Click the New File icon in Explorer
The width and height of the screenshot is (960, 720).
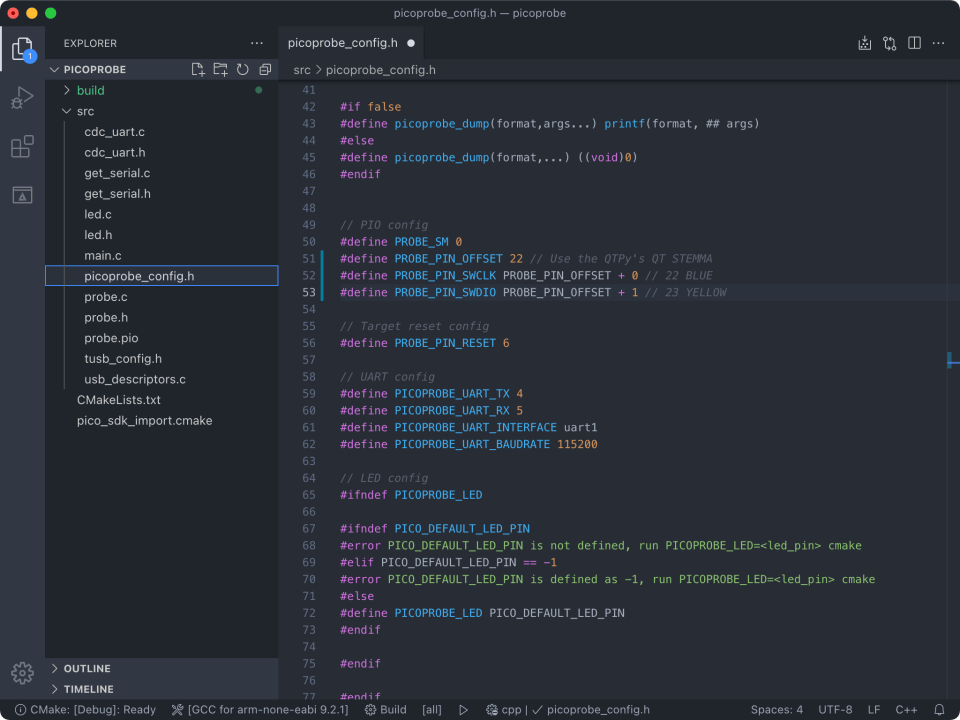(x=198, y=70)
